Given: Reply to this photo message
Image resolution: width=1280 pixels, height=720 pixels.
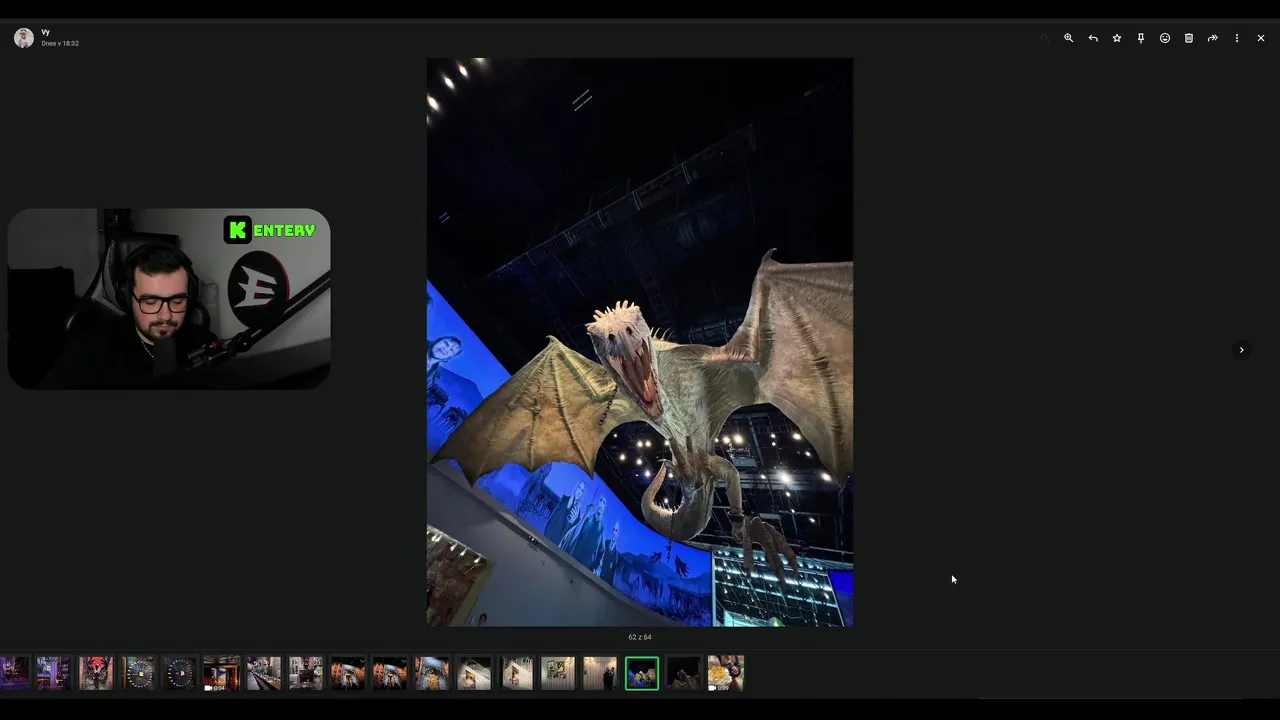Looking at the screenshot, I should (1093, 38).
